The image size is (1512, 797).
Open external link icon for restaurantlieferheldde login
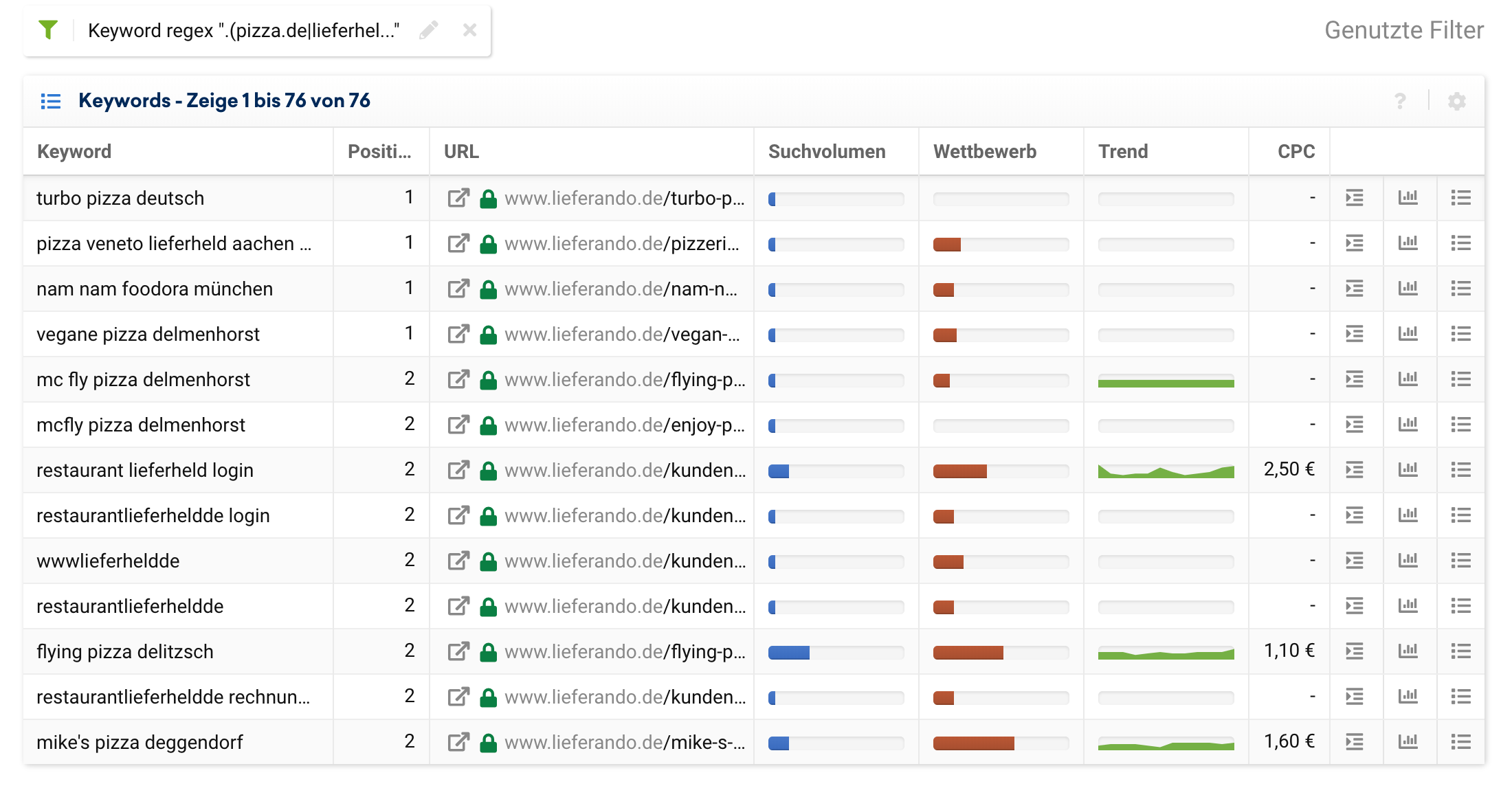click(x=458, y=515)
